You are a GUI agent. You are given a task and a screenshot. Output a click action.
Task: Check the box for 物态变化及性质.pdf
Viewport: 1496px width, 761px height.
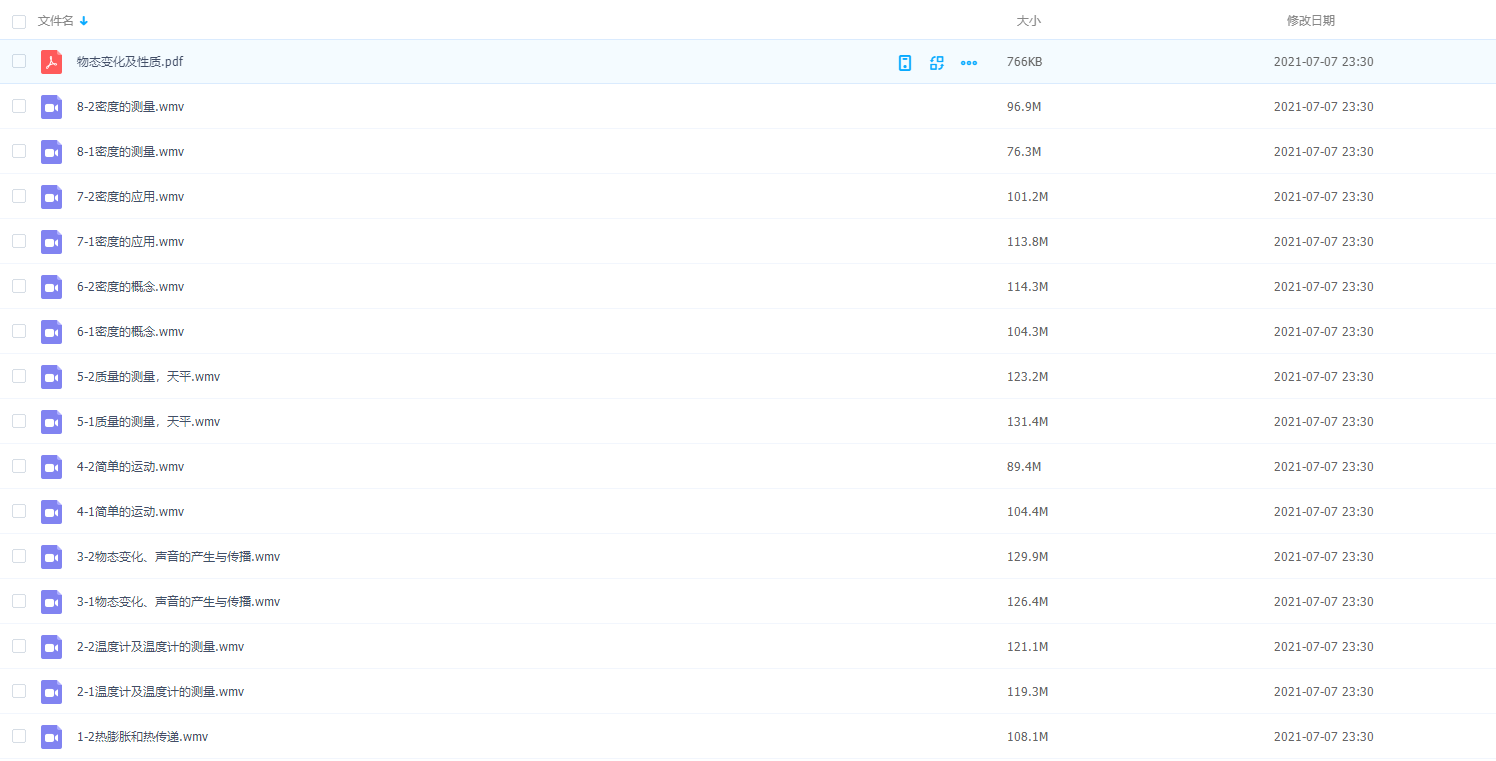coord(19,61)
